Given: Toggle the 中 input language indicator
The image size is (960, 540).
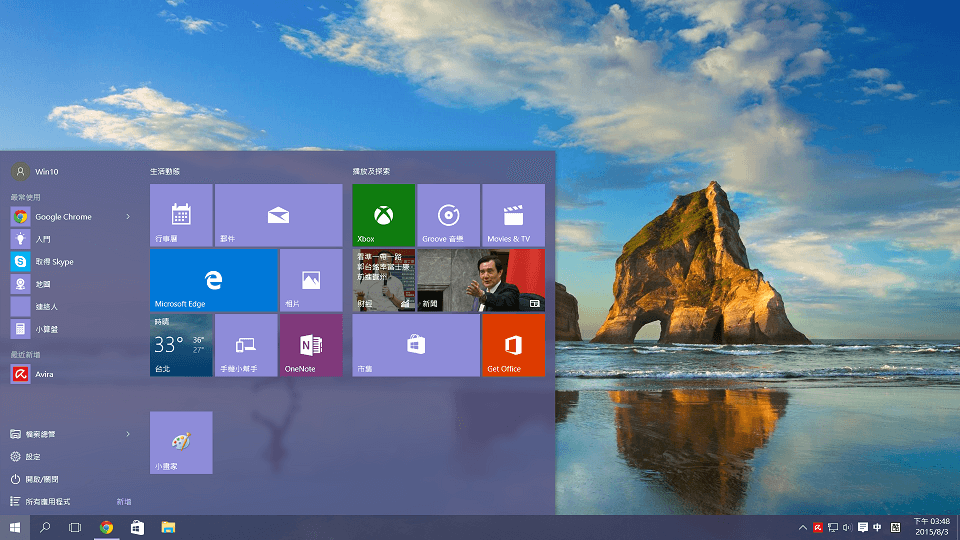Looking at the screenshot, I should [x=877, y=527].
